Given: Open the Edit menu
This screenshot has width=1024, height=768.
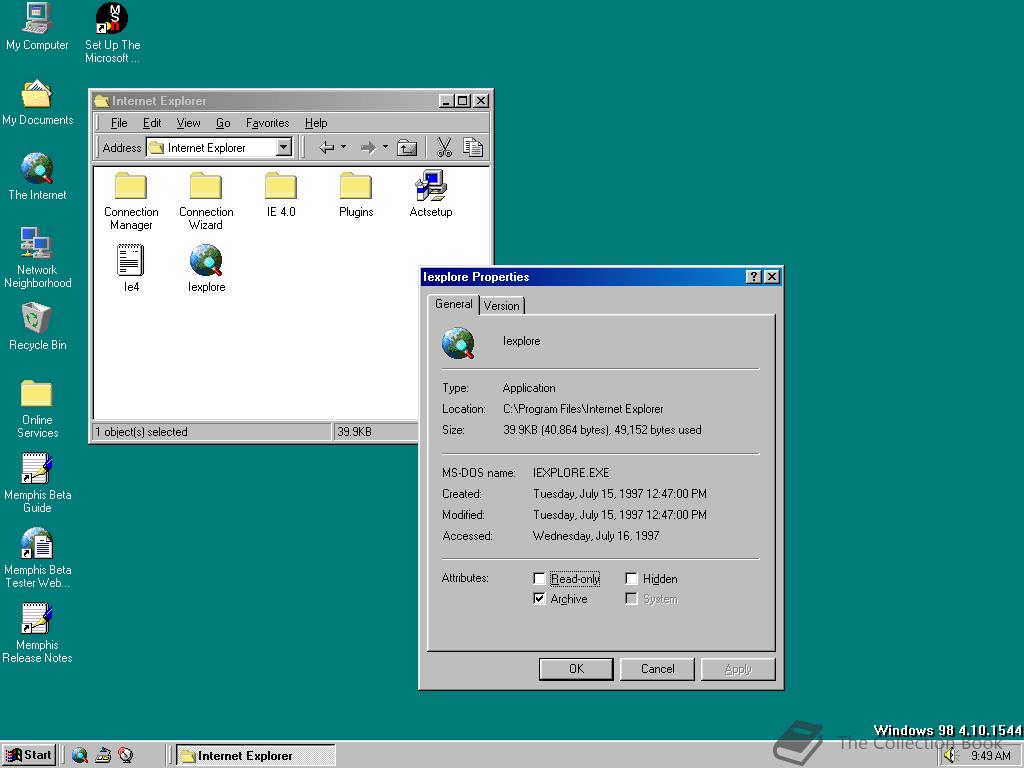Looking at the screenshot, I should 152,123.
